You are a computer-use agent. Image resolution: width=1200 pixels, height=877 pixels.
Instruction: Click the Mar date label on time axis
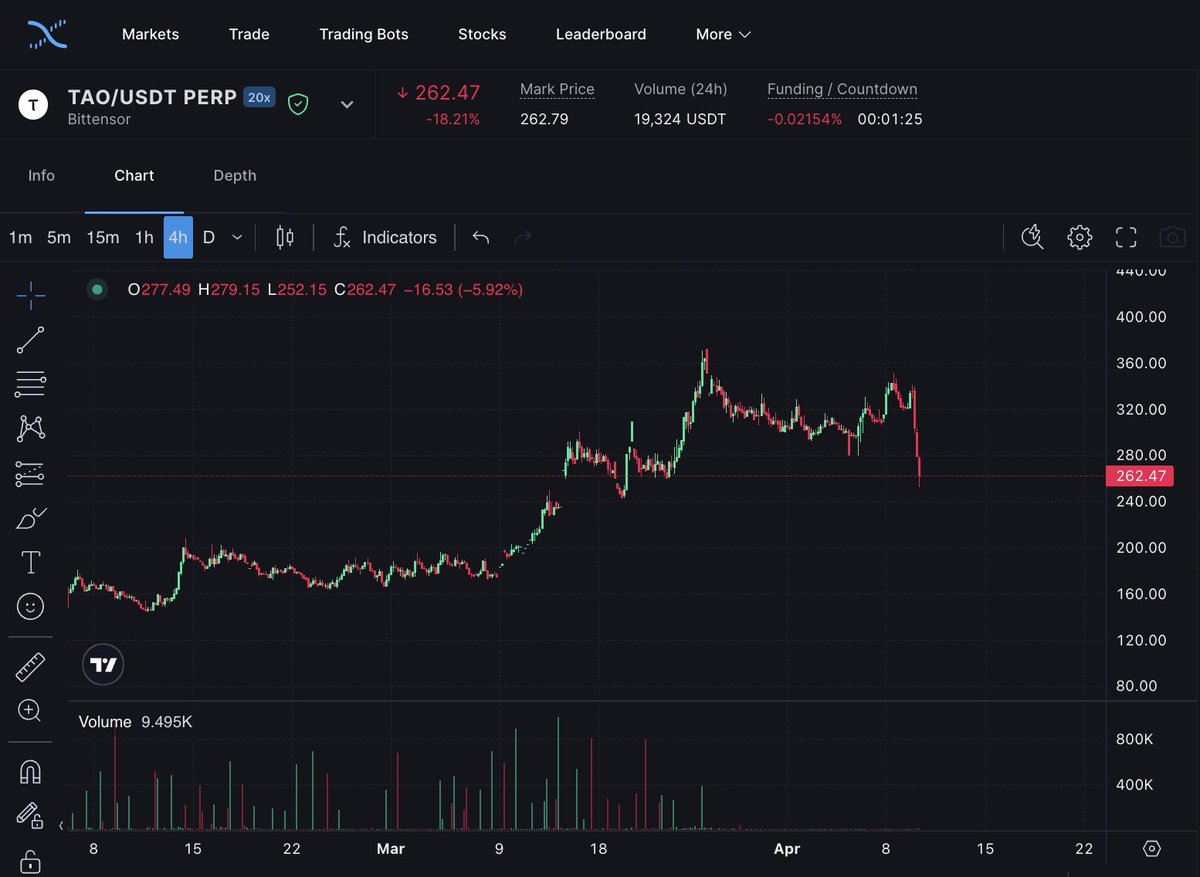coord(390,849)
